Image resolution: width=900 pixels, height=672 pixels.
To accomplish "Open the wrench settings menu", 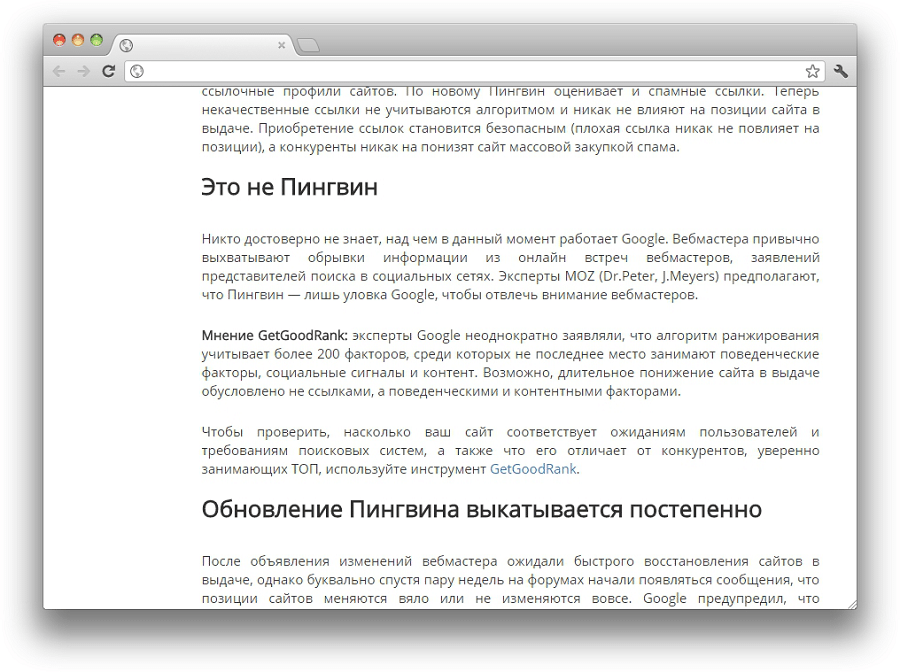I will [x=841, y=71].
